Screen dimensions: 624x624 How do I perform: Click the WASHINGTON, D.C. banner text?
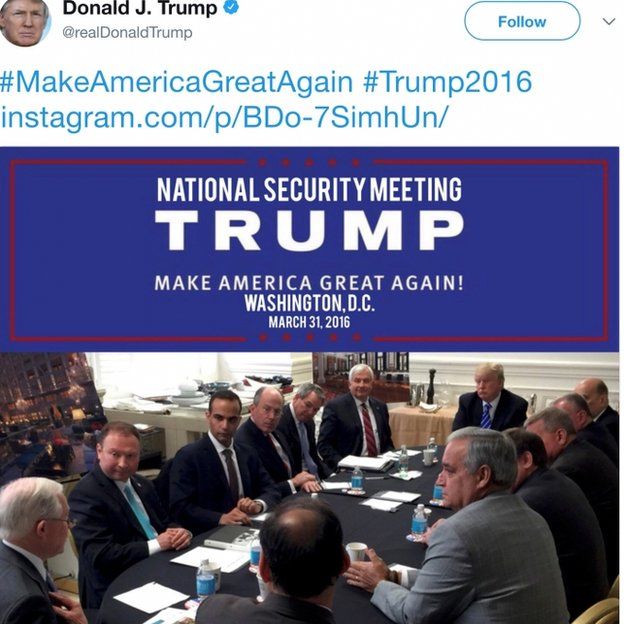[x=310, y=304]
